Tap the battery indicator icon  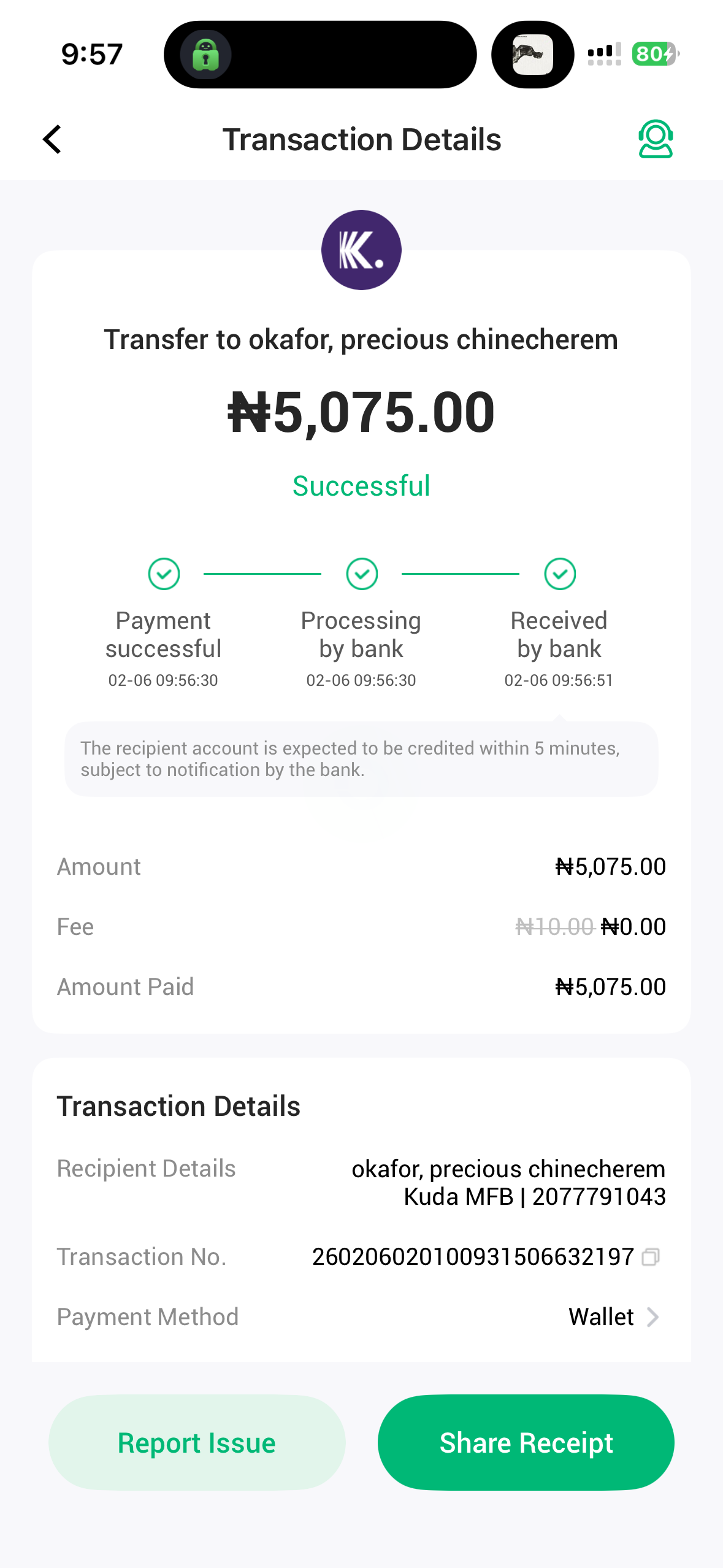pyautogui.click(x=654, y=54)
